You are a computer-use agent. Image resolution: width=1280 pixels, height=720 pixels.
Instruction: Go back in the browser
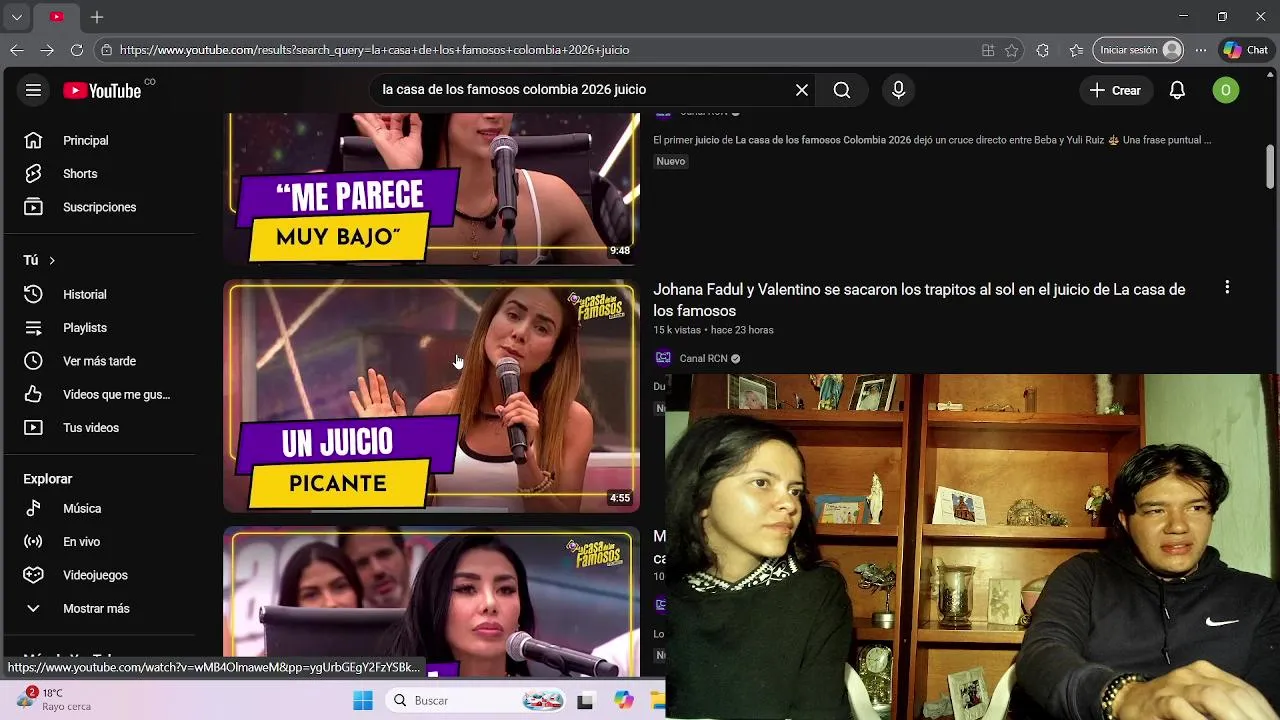click(17, 50)
